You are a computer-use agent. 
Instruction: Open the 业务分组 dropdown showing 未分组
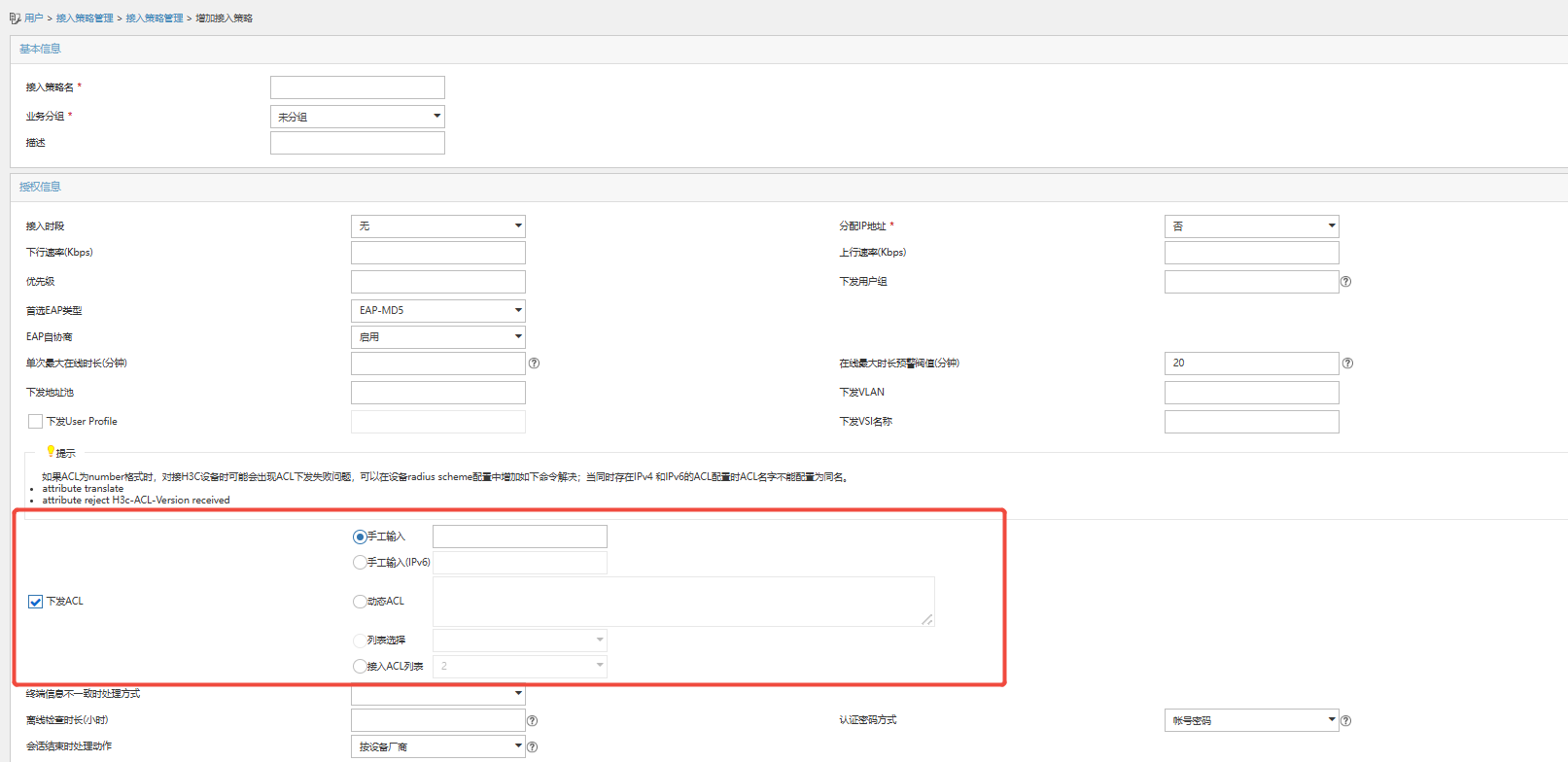[x=357, y=117]
